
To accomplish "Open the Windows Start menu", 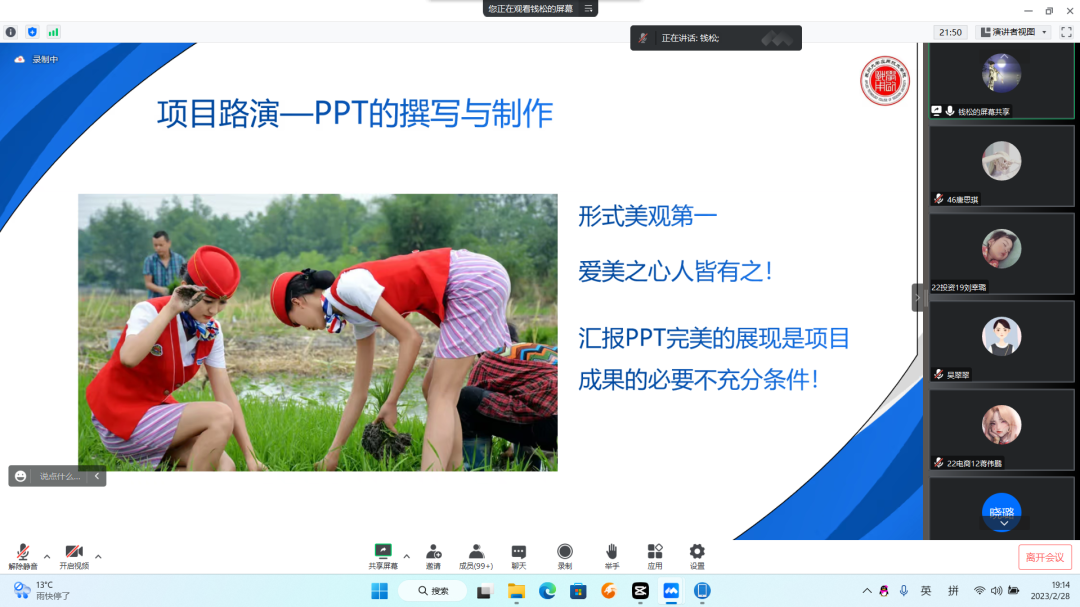I will pyautogui.click(x=379, y=590).
